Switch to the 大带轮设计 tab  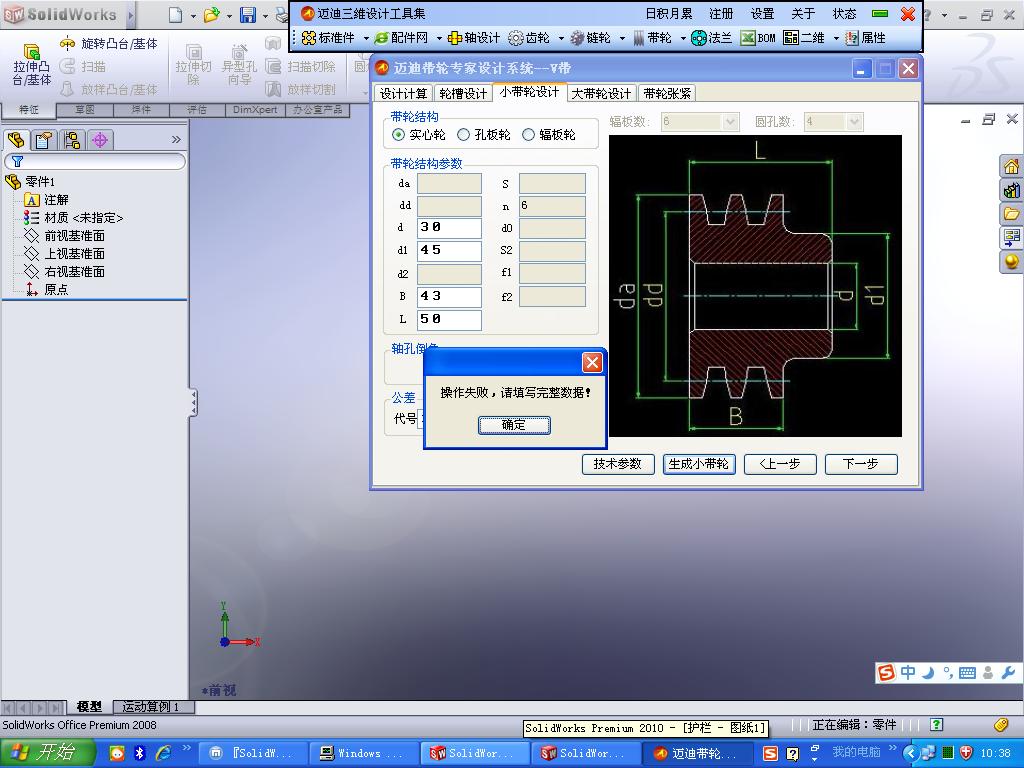click(x=601, y=93)
